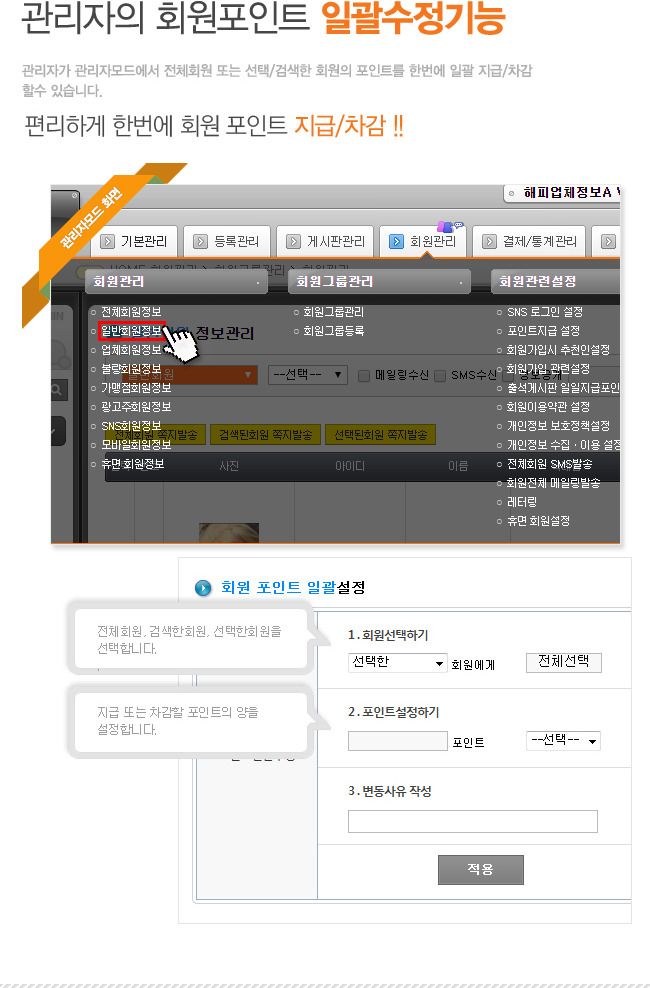Toggle the 메일링수신 checkbox
This screenshot has height=988, width=650.
363,376
